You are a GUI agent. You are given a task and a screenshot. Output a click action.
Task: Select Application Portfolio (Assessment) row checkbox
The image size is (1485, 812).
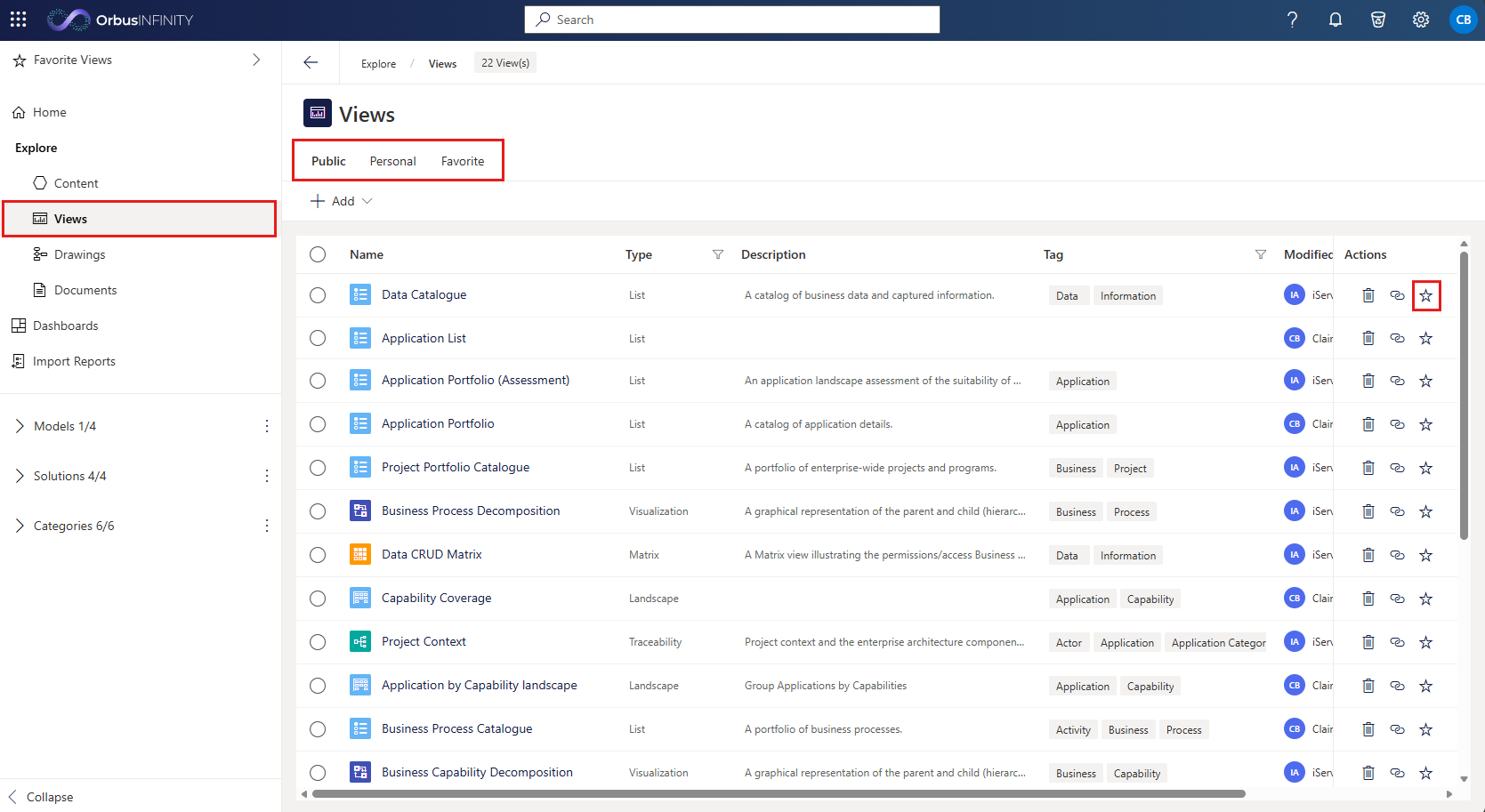[318, 381]
